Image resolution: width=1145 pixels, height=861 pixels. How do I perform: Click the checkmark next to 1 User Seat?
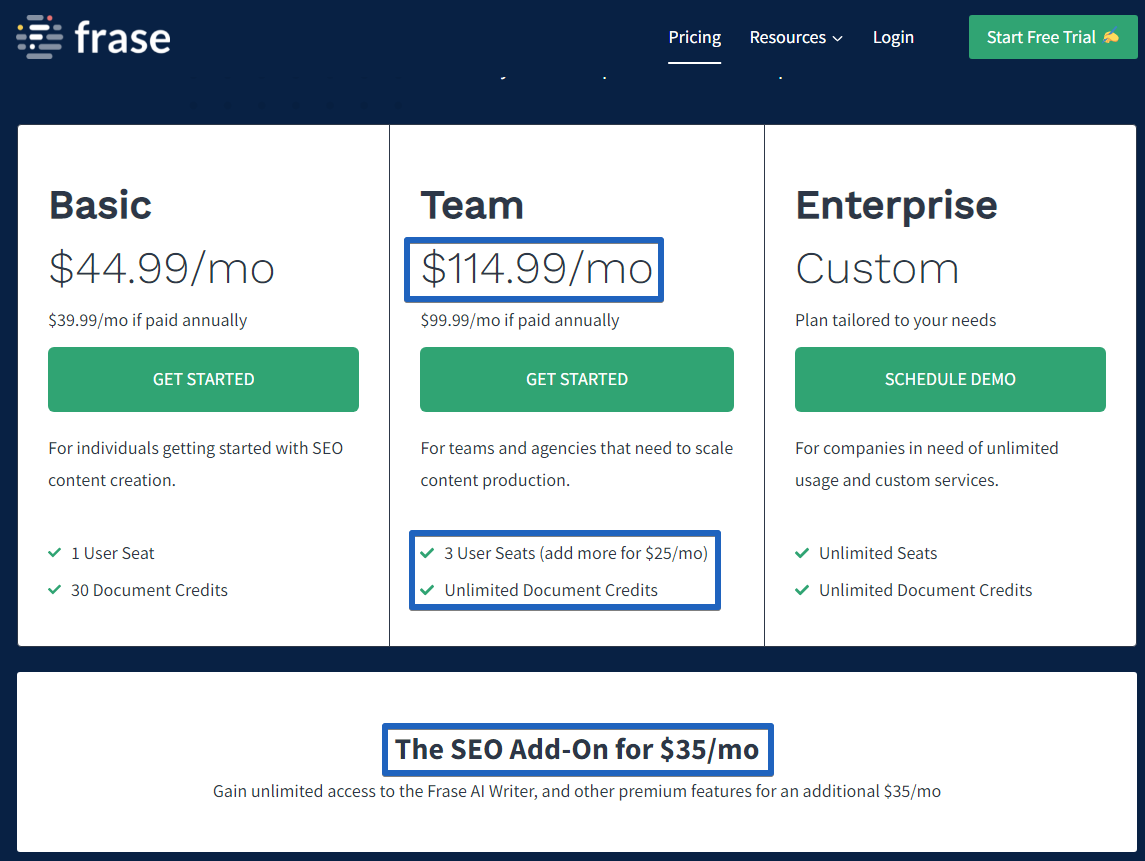point(55,553)
